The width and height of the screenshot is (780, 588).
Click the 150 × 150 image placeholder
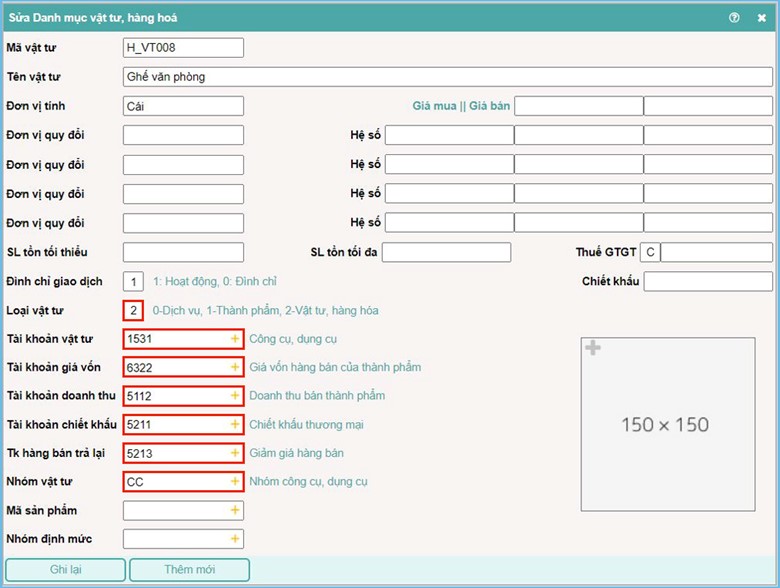[664, 424]
